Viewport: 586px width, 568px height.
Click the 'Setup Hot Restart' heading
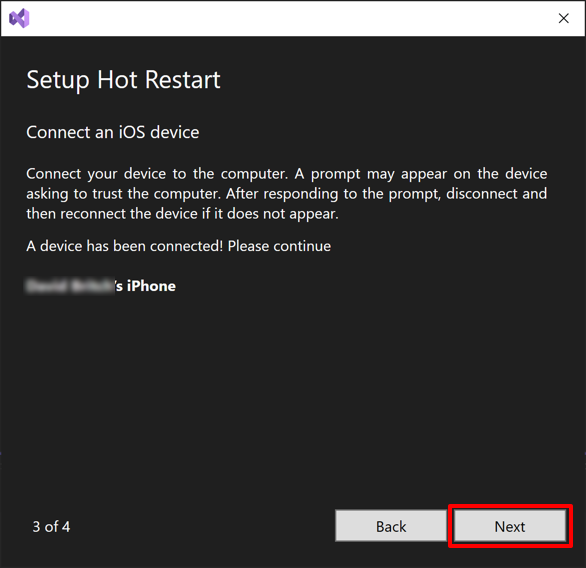point(123,80)
